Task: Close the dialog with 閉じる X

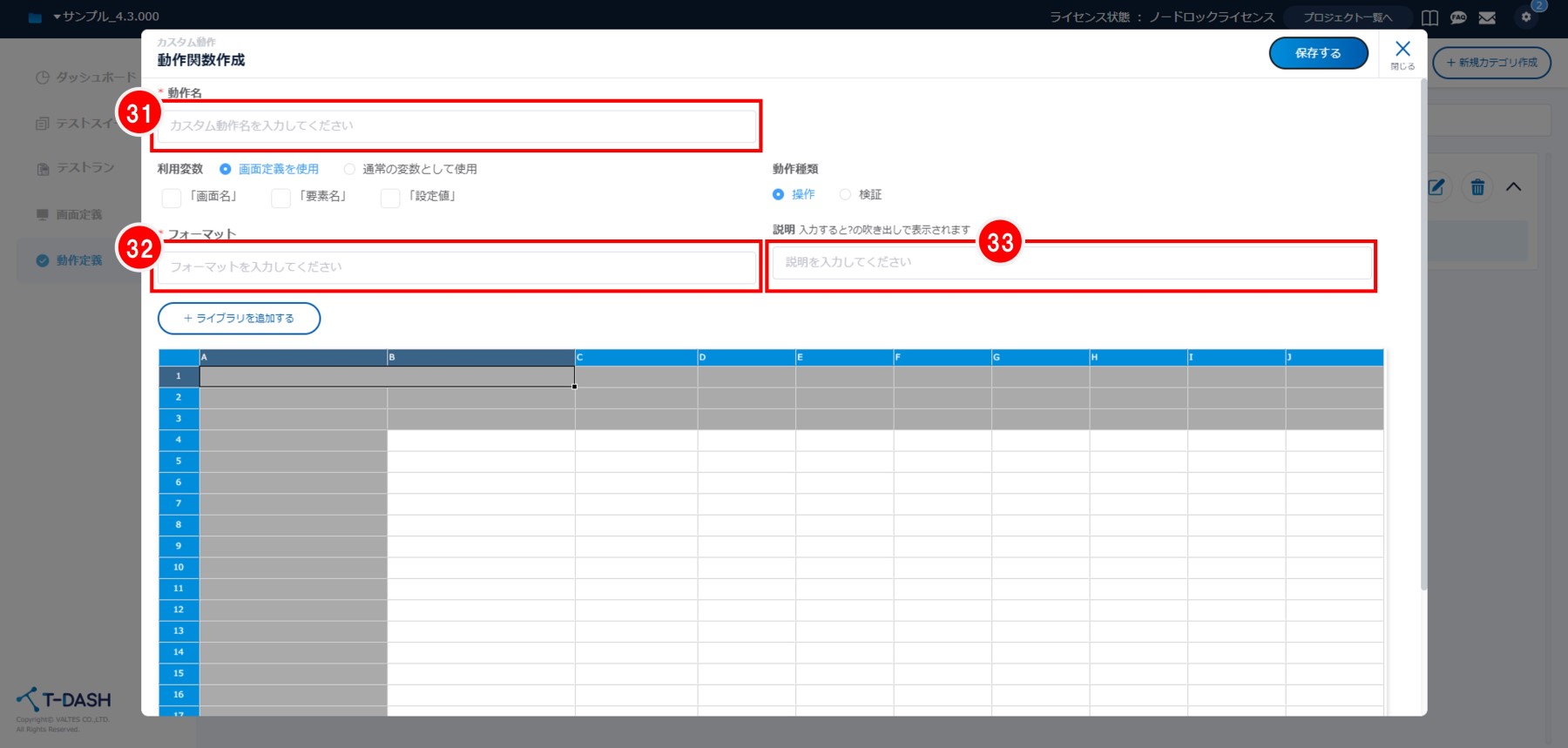Action: pyautogui.click(x=1402, y=53)
